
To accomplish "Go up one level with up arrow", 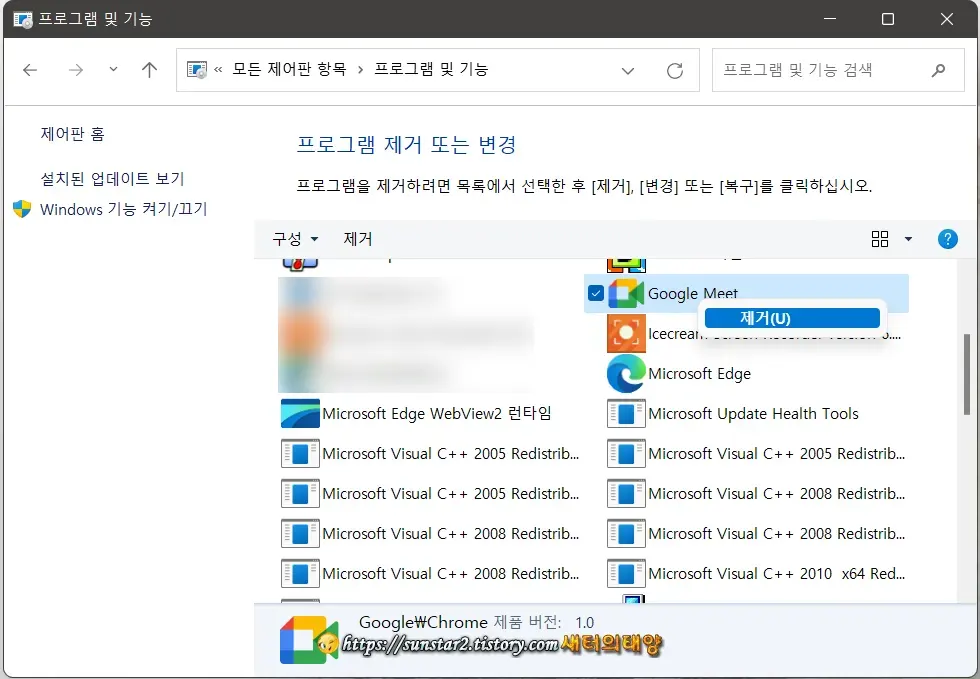I will click(149, 69).
